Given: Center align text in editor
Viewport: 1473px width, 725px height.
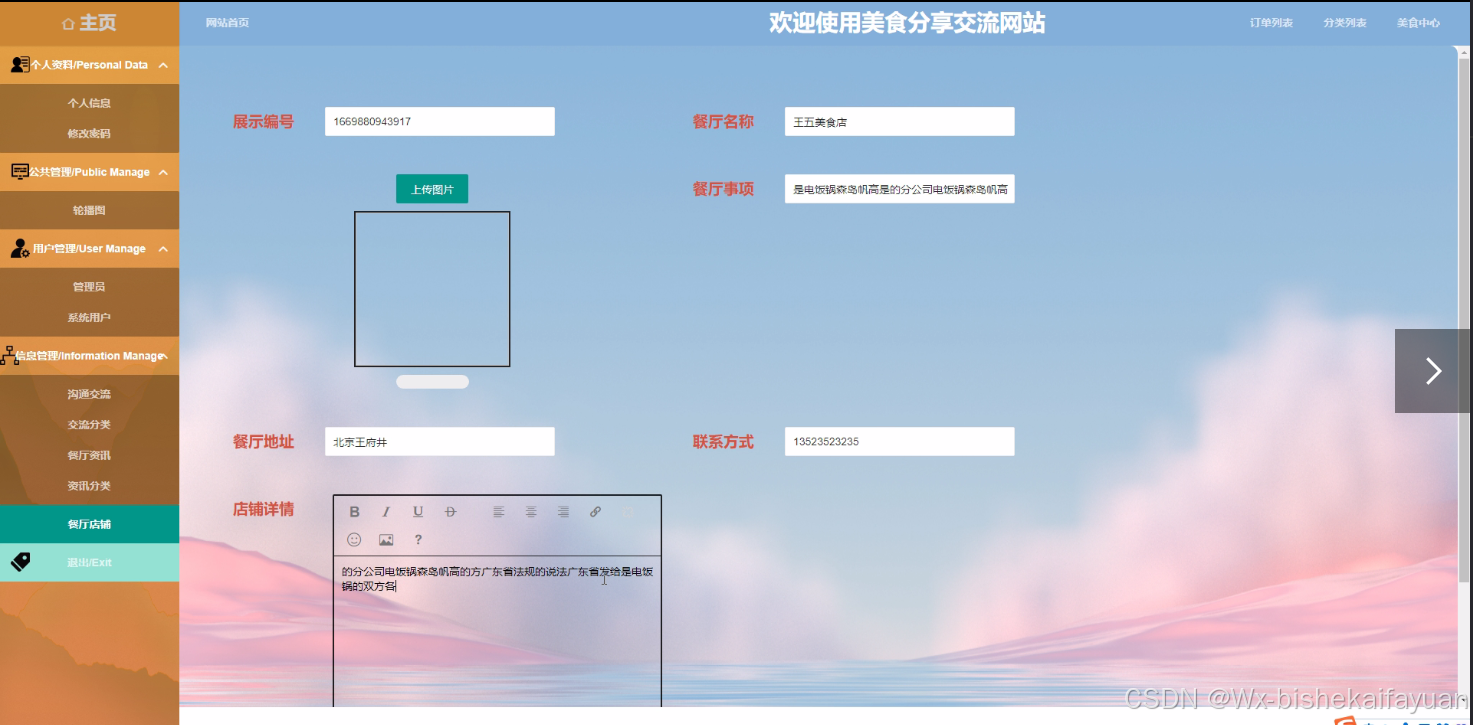Looking at the screenshot, I should pos(531,512).
